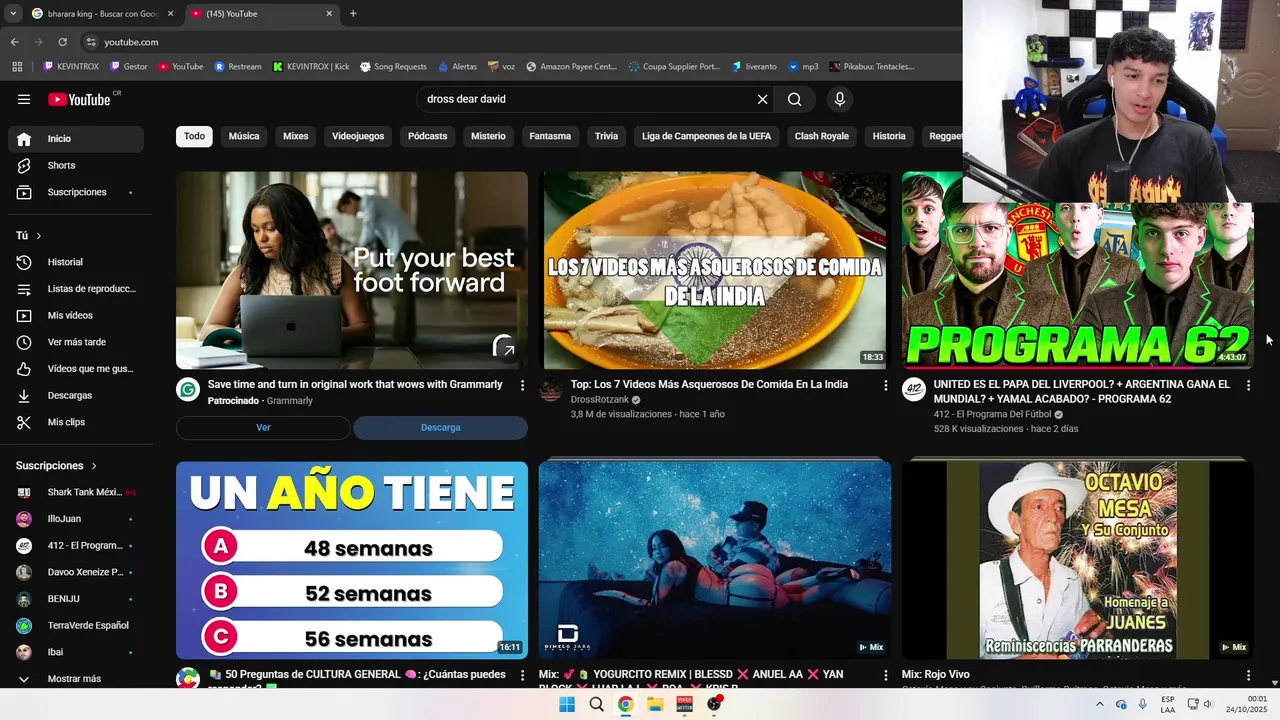This screenshot has height=720, width=1280.
Task: Open Ibai subscription channel
Action: [76, 652]
